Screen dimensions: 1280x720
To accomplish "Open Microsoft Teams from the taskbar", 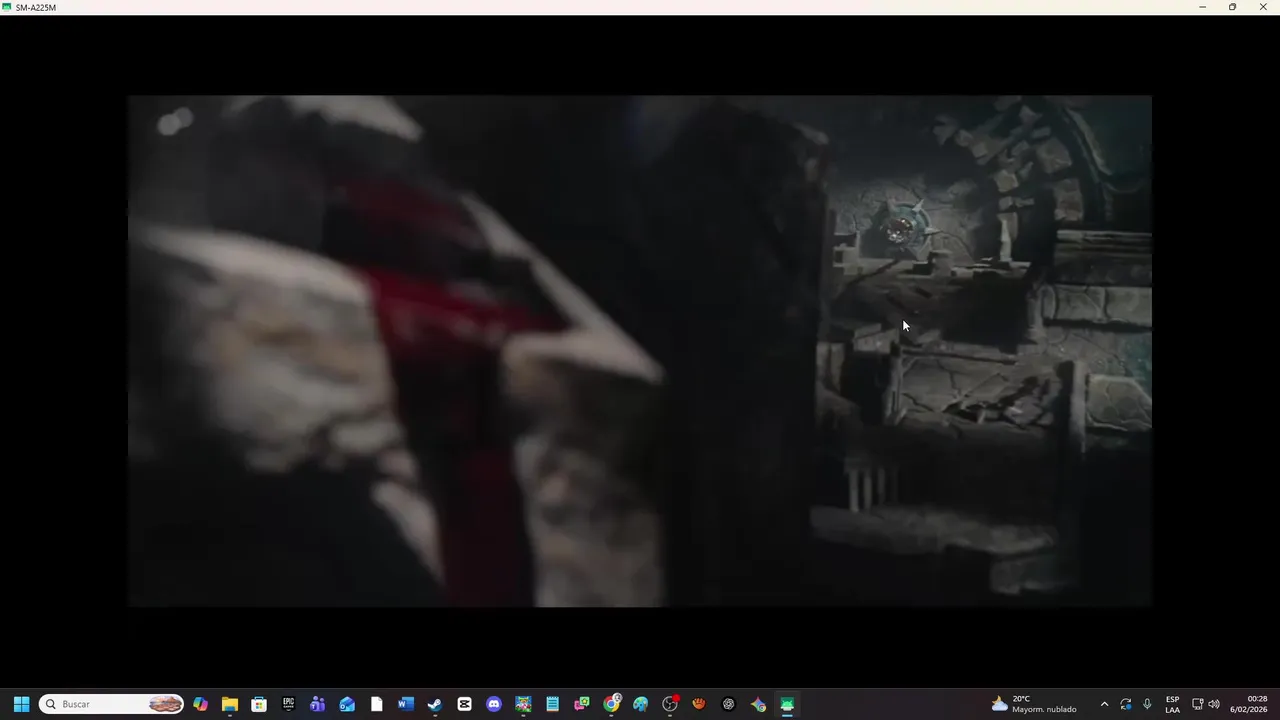I will [x=318, y=704].
